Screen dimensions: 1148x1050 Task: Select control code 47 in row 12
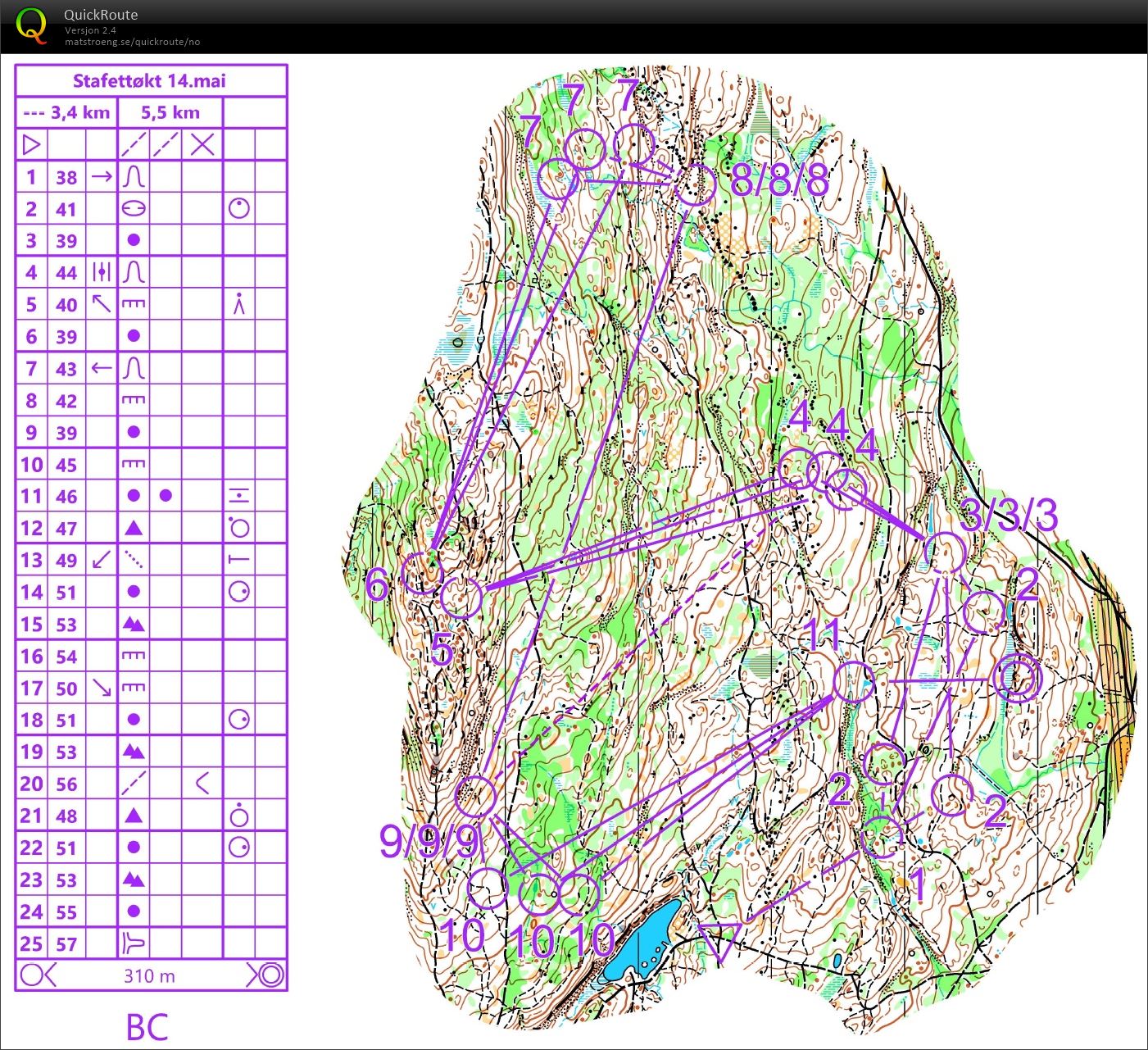(x=66, y=529)
